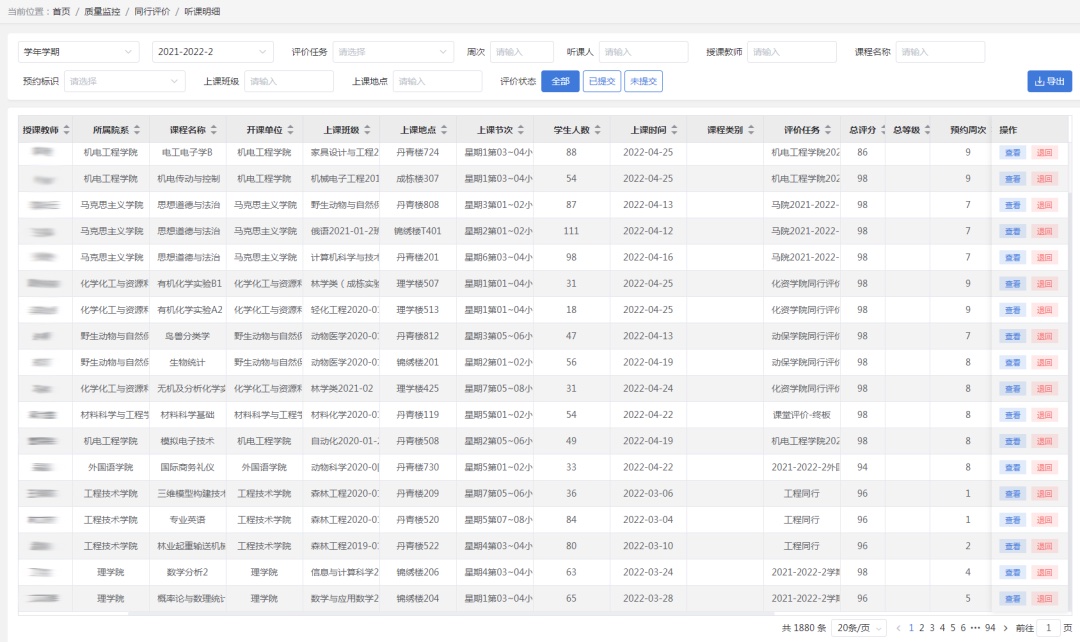Select 未提交 status filter
Viewport: 1080px width, 642px height.
pos(643,82)
